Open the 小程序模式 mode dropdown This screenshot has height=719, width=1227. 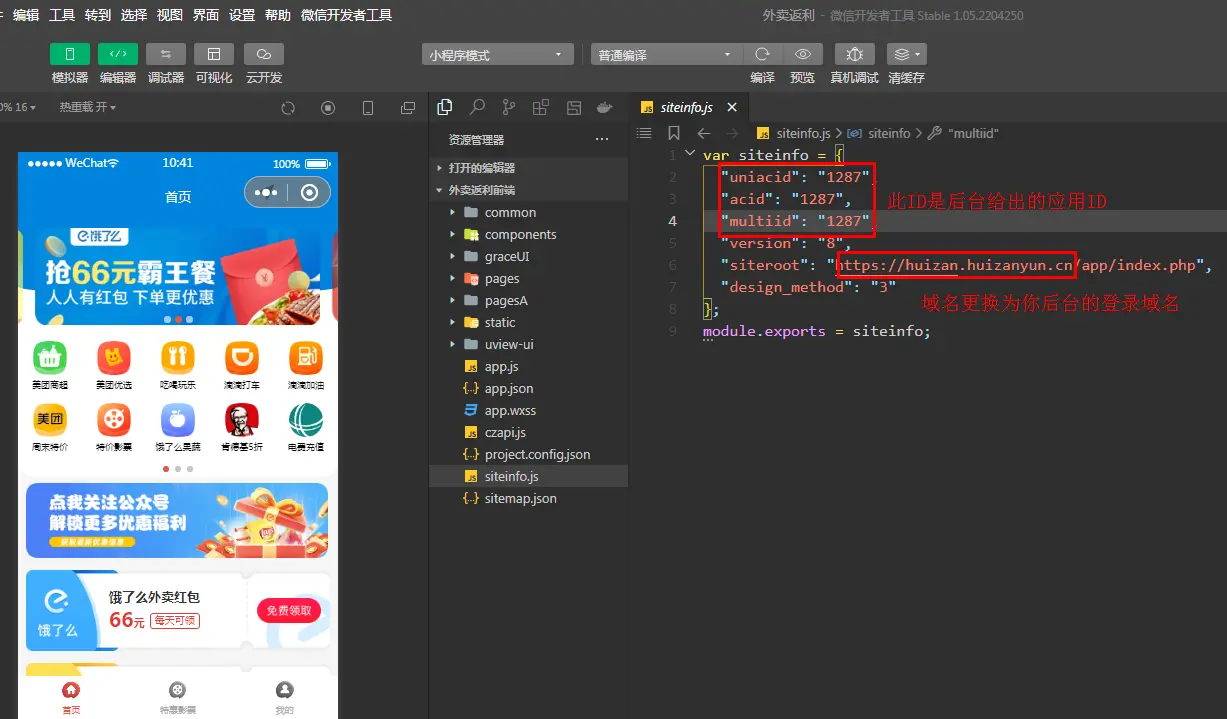(x=498, y=55)
